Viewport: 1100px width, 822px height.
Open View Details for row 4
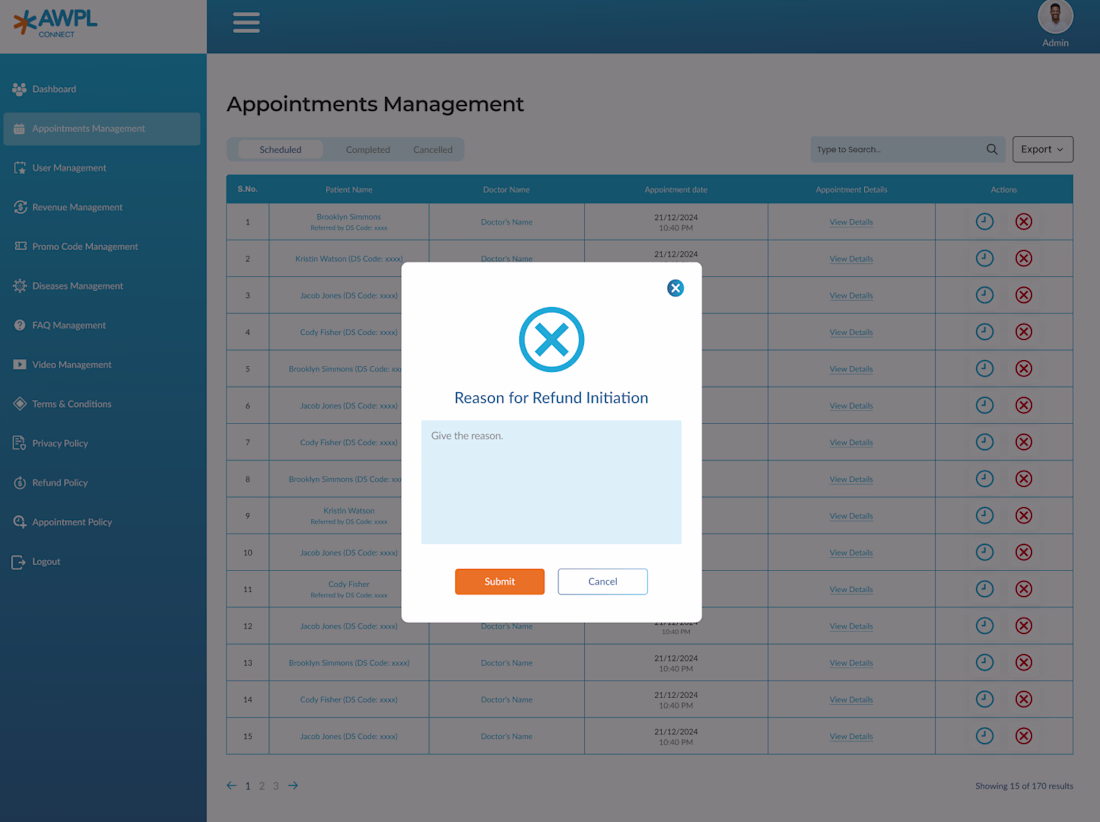[x=851, y=332]
